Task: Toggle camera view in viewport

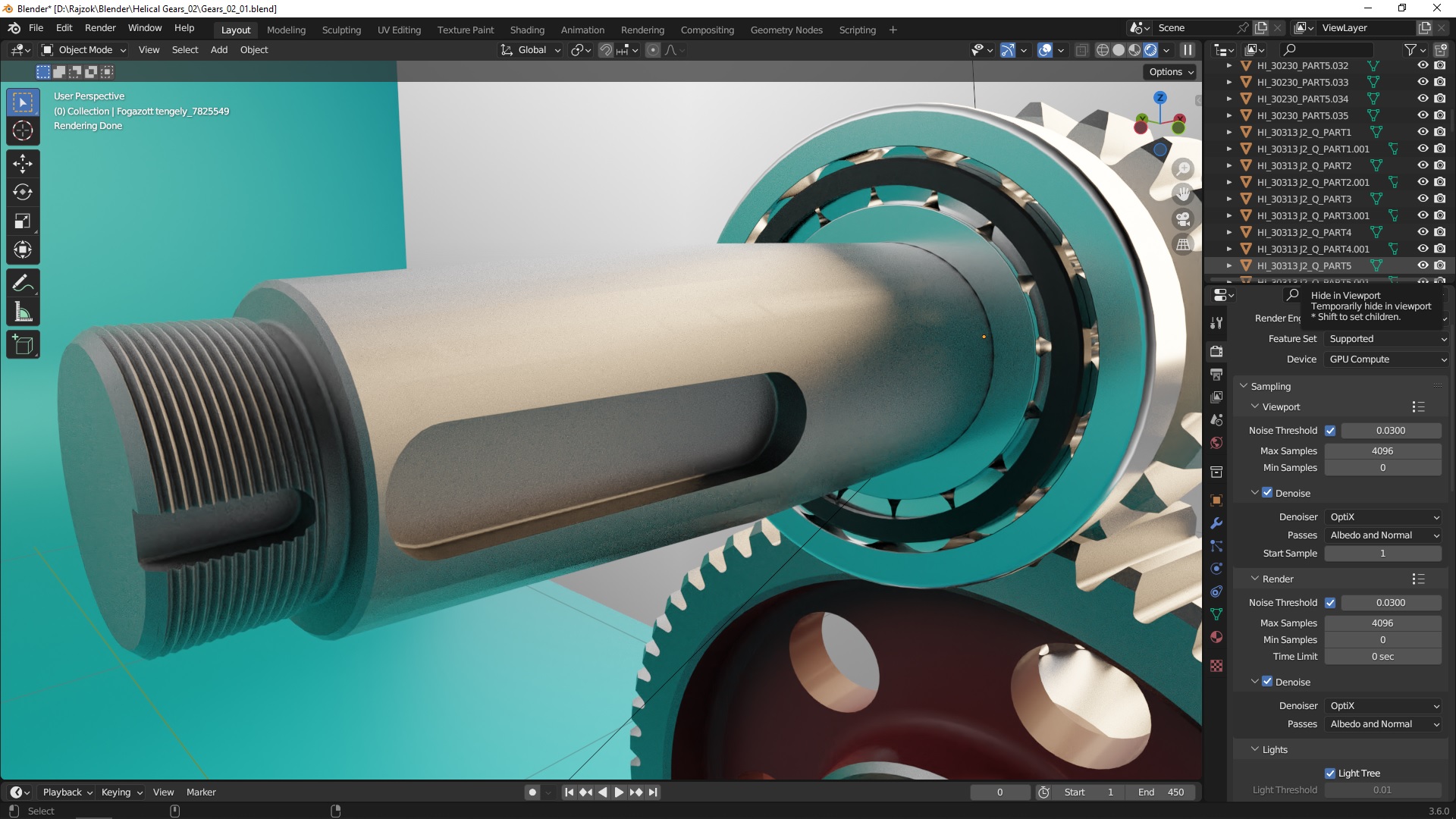Action: (x=1183, y=220)
